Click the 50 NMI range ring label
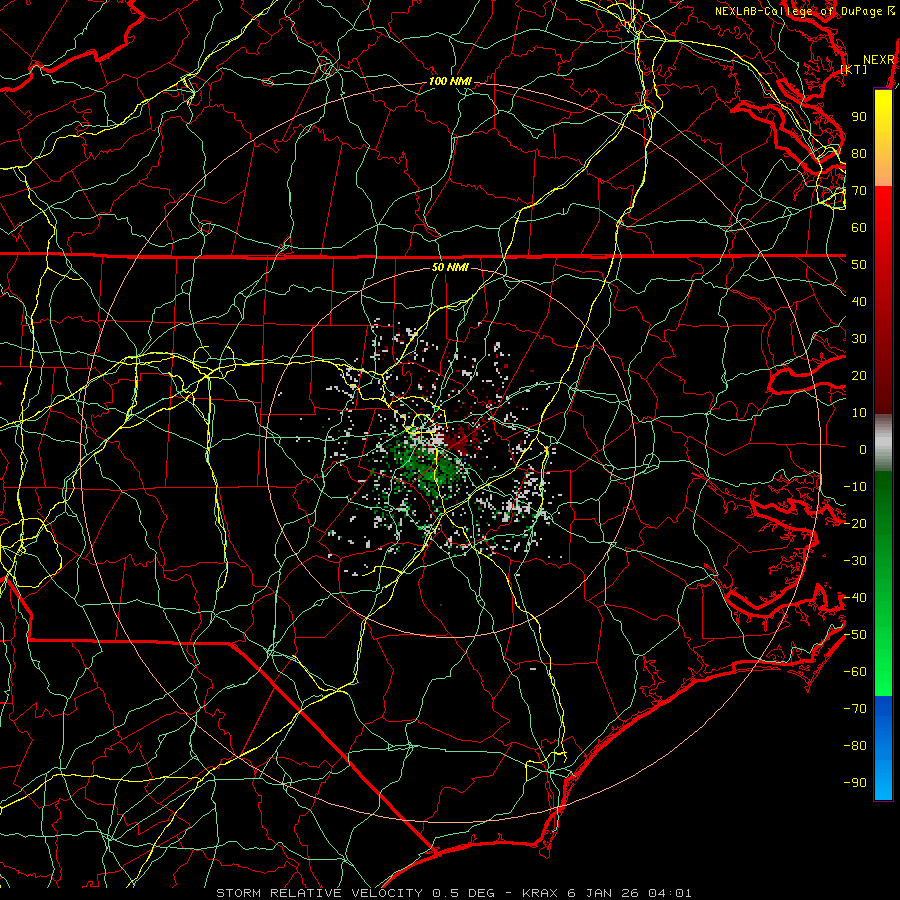 (x=450, y=267)
